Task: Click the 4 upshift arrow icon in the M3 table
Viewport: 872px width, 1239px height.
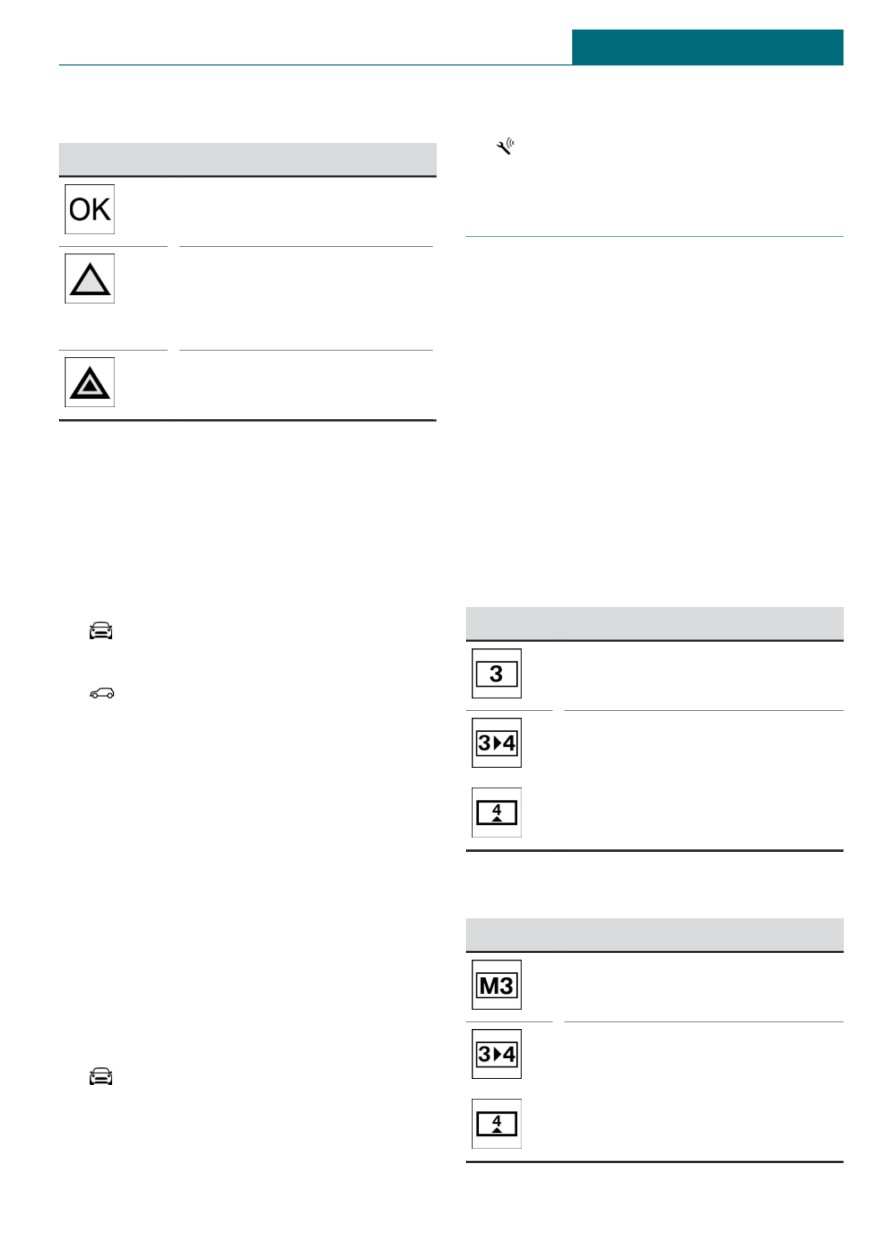Action: pos(496,1123)
